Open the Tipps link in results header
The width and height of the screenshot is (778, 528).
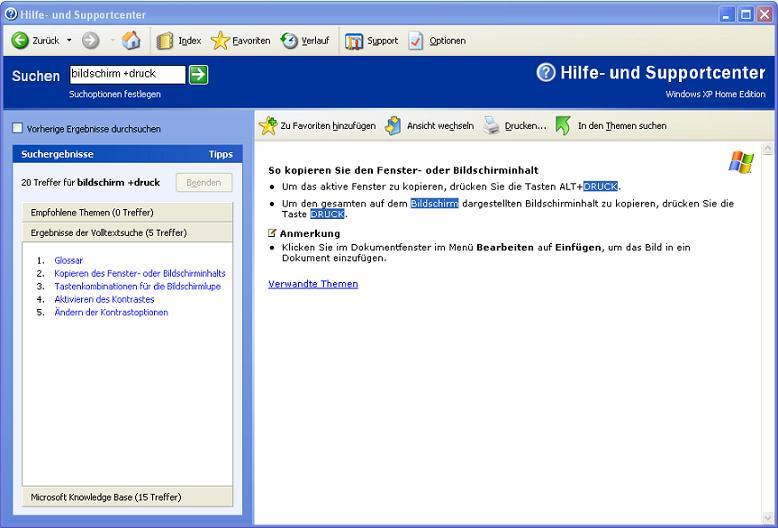(x=221, y=154)
